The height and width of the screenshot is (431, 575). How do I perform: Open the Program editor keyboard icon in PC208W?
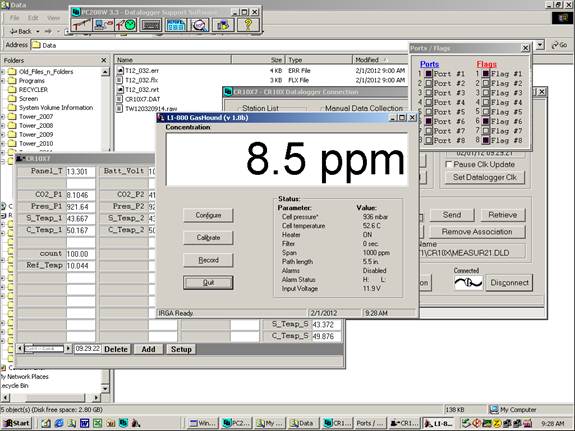click(151, 25)
